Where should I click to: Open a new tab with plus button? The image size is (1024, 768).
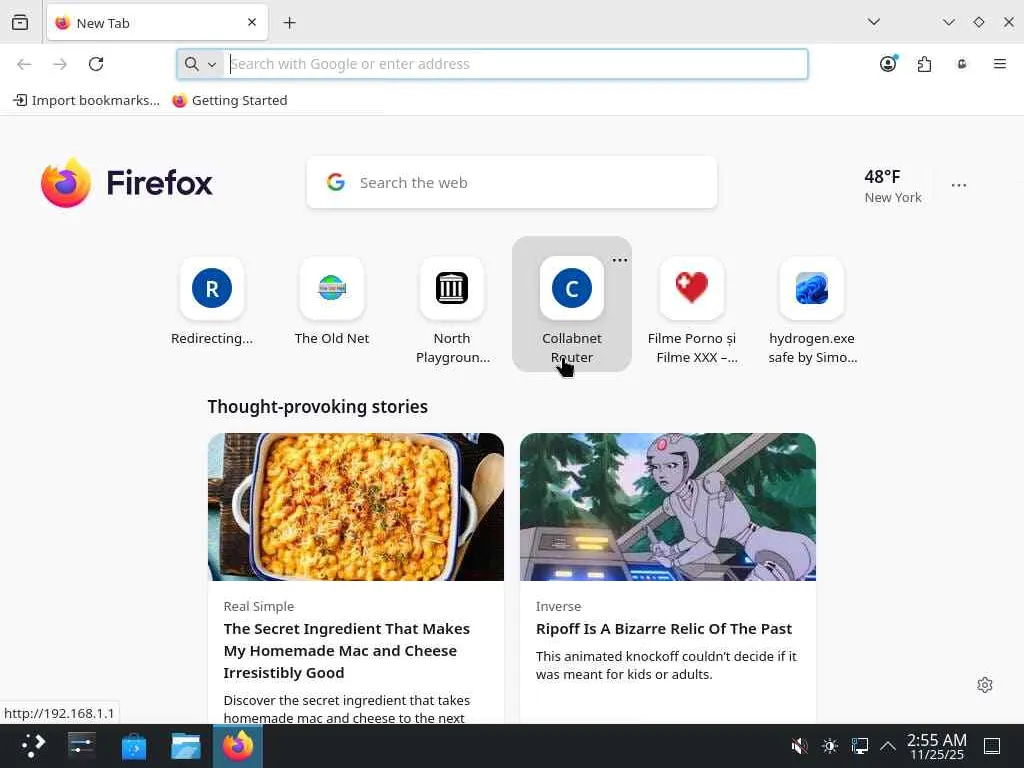tap(289, 23)
